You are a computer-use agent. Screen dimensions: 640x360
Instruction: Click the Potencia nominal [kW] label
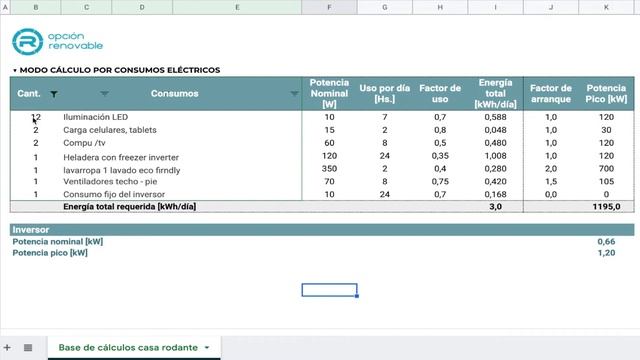[x=58, y=242]
